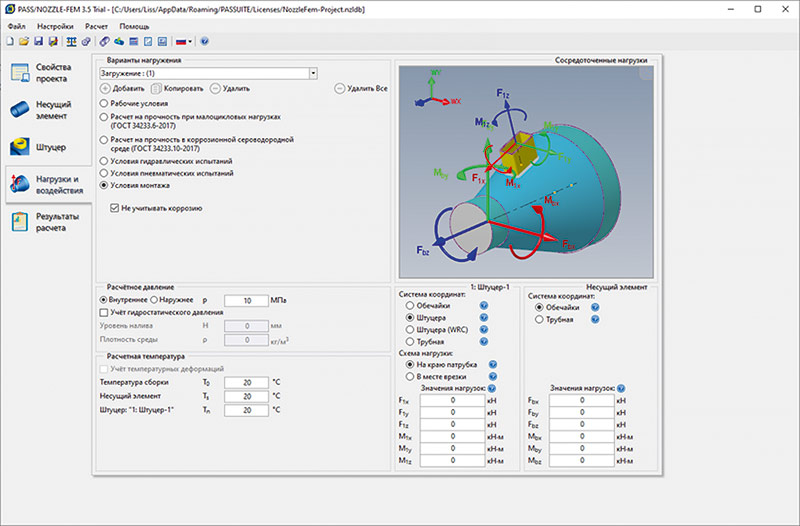Click the blue square diagram toolbar icon
800x526 pixels.
[x=148, y=41]
